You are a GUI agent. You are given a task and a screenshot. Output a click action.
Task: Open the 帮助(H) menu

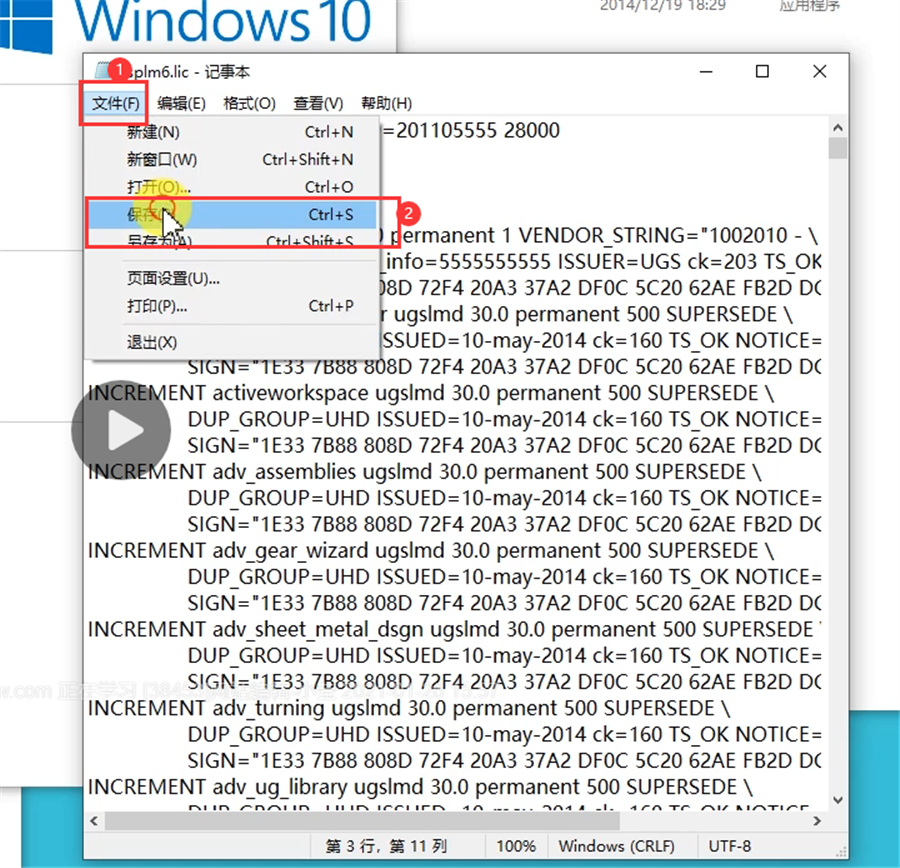click(386, 103)
